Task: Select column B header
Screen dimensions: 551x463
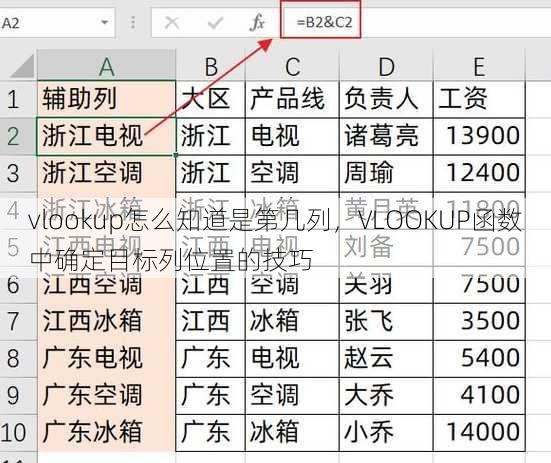Action: coord(210,65)
